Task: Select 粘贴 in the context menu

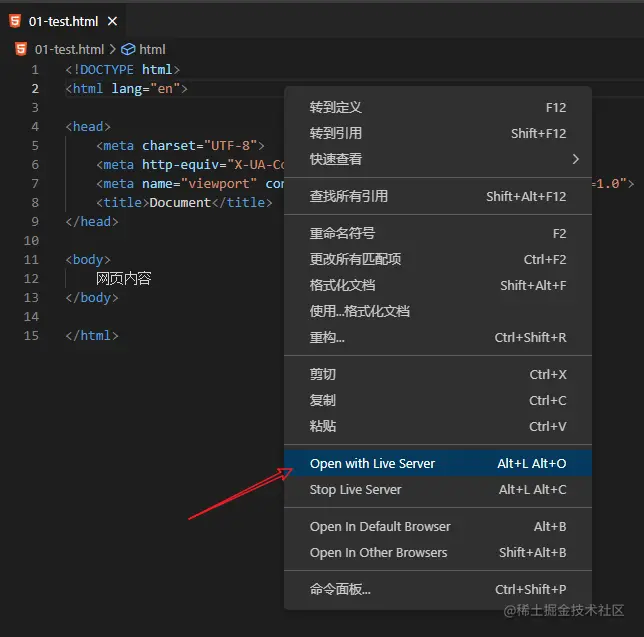Action: pyautogui.click(x=438, y=426)
